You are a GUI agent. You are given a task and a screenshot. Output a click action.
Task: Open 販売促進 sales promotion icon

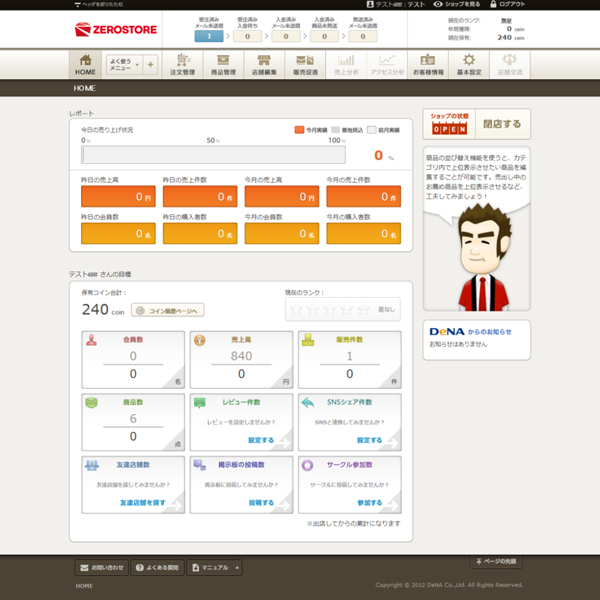(304, 64)
